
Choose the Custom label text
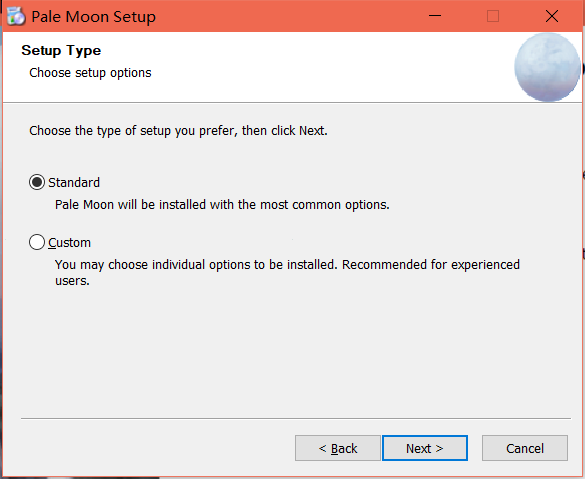(x=69, y=243)
